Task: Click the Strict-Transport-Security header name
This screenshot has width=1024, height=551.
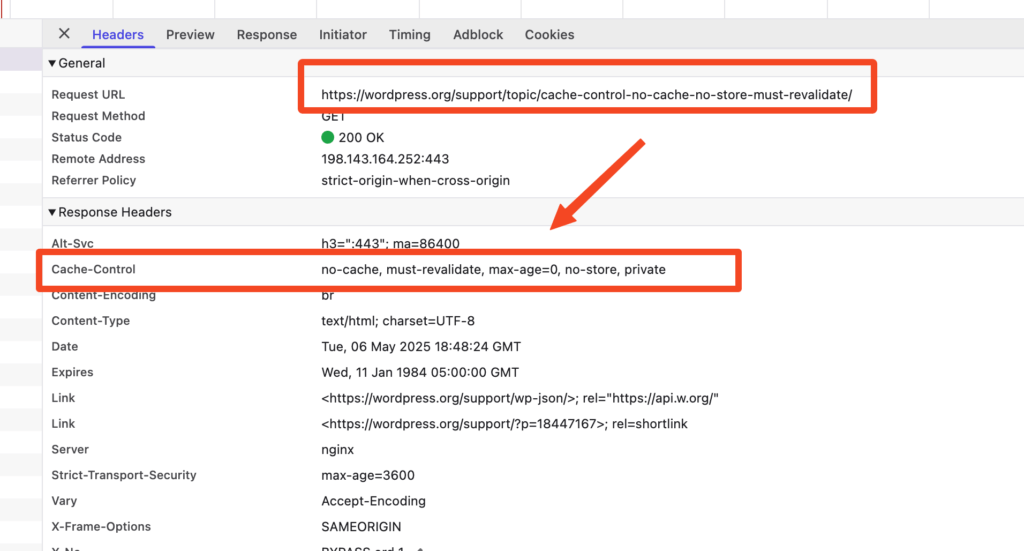Action: coord(123,475)
